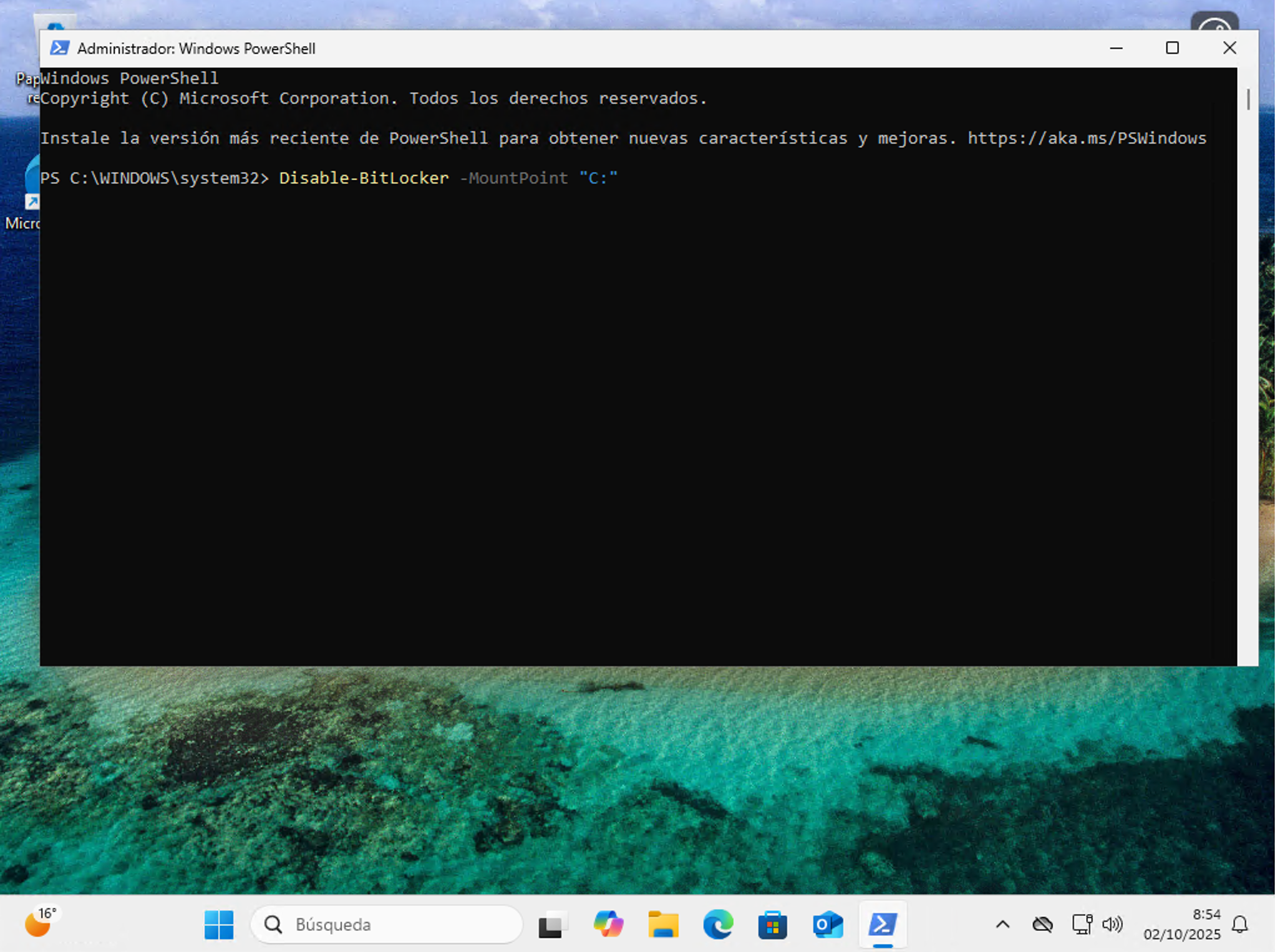
Task: Select the PowerShell taskbar button
Action: point(883,924)
